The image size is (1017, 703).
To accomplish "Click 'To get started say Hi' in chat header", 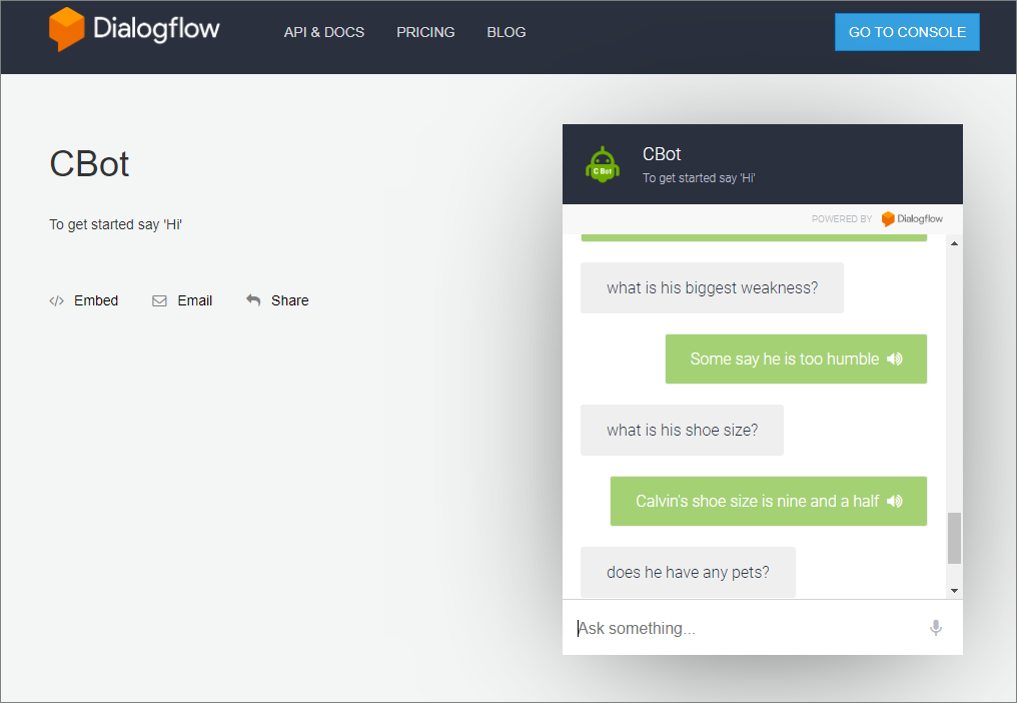I will click(x=699, y=178).
